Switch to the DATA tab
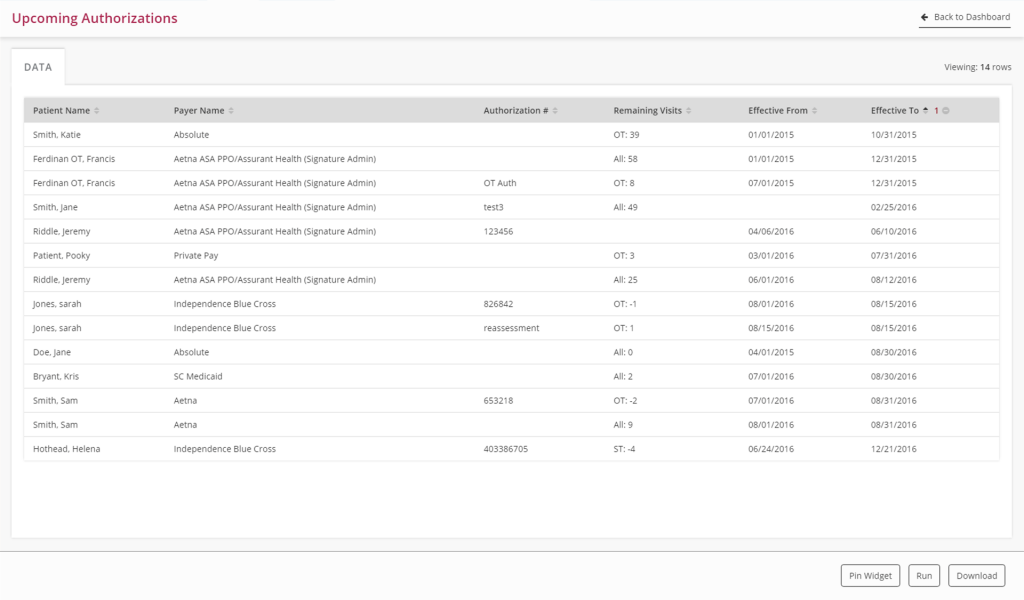 click(x=38, y=67)
